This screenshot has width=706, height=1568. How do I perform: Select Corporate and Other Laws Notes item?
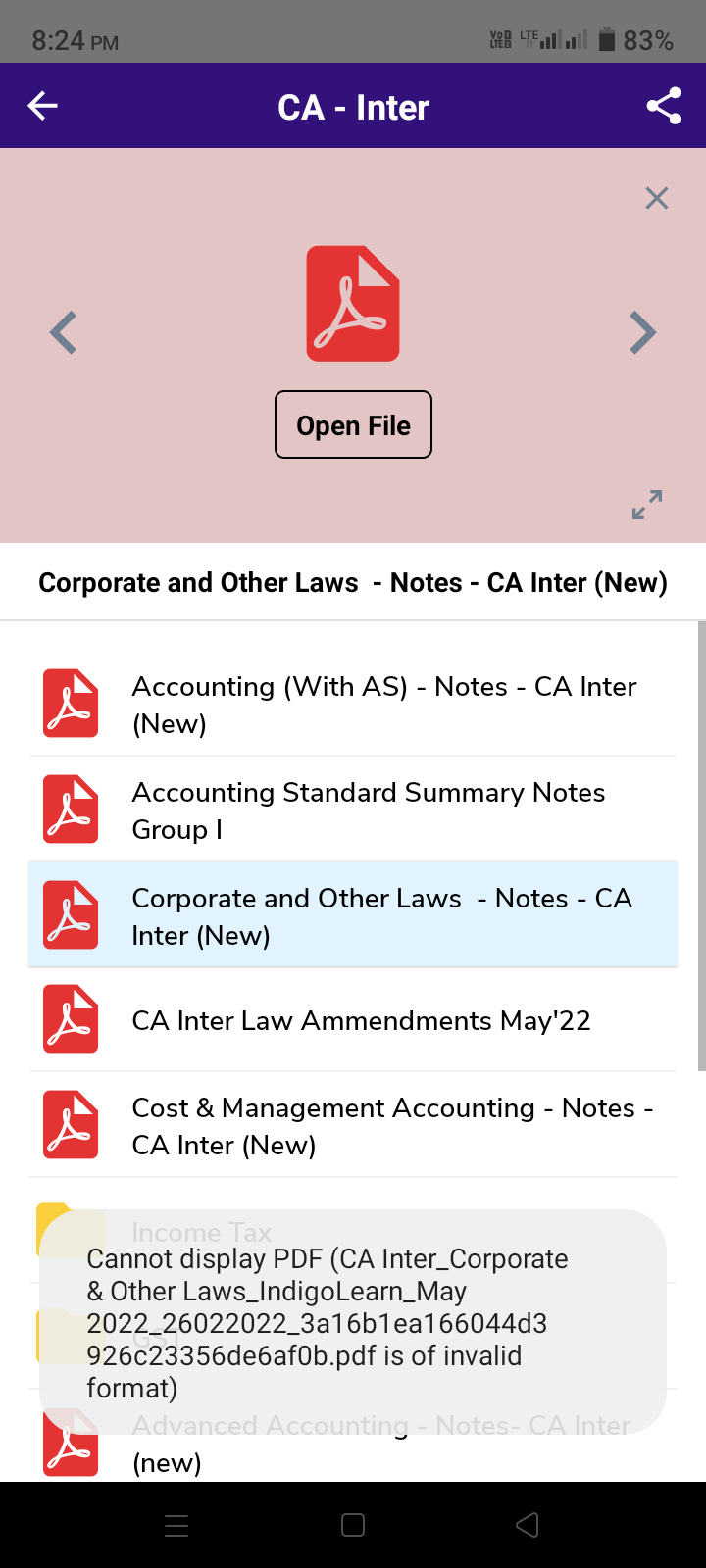click(x=382, y=916)
